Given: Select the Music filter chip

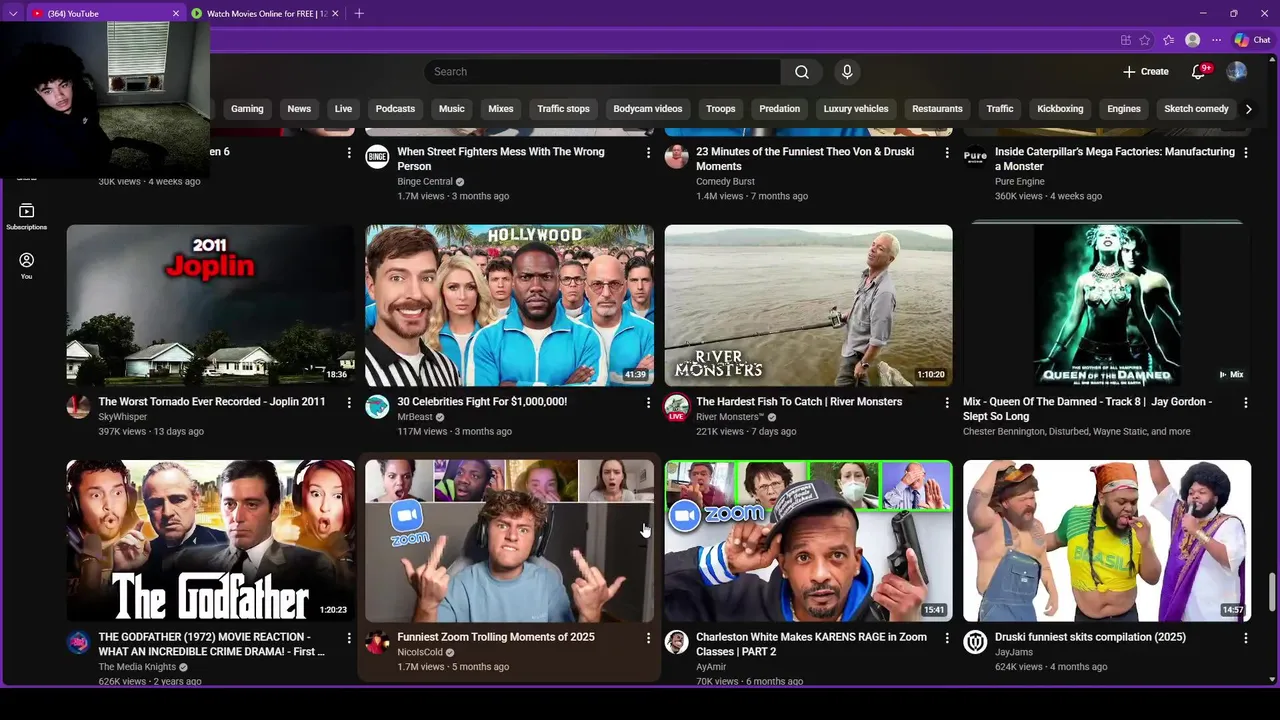Looking at the screenshot, I should (452, 109).
